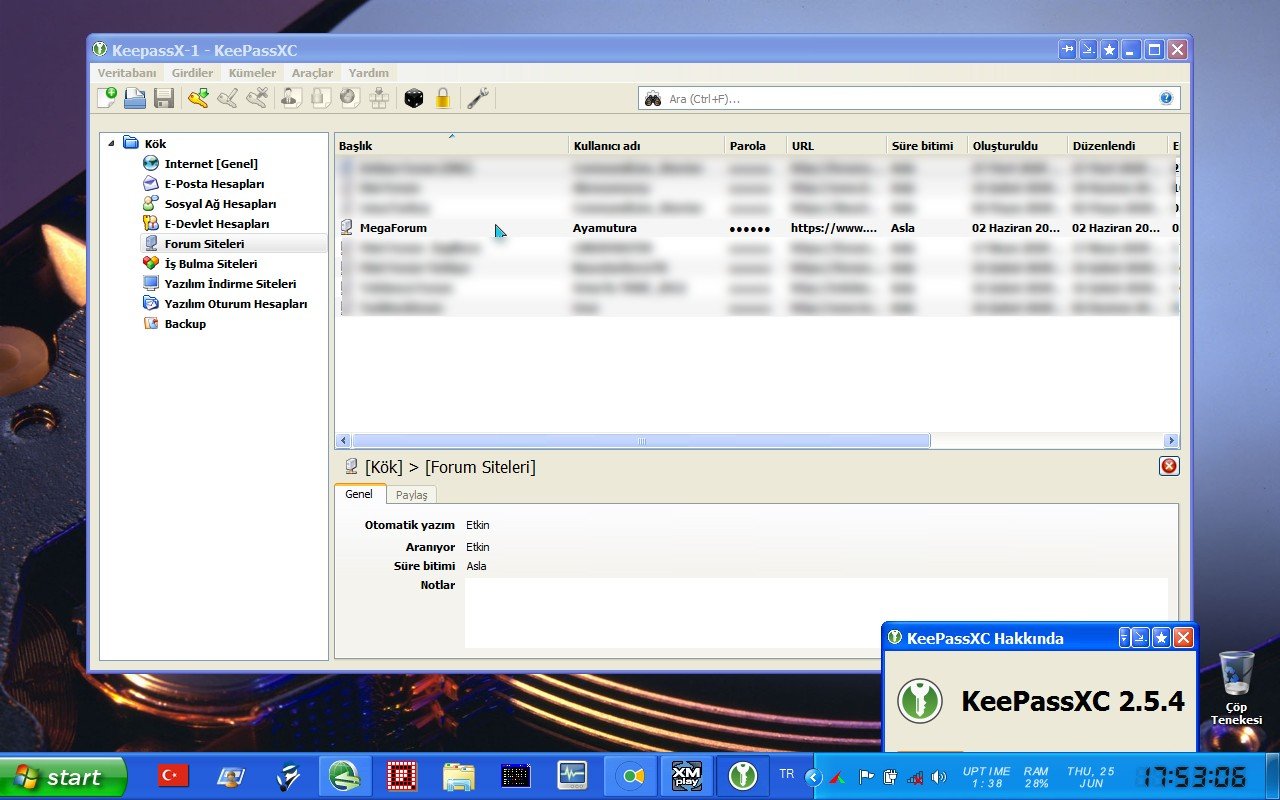The image size is (1280, 800).
Task: Switch to the Genel tab
Action: click(359, 494)
